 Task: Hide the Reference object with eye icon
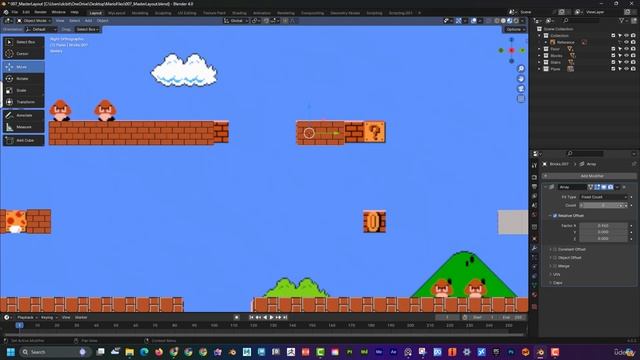[x=627, y=42]
